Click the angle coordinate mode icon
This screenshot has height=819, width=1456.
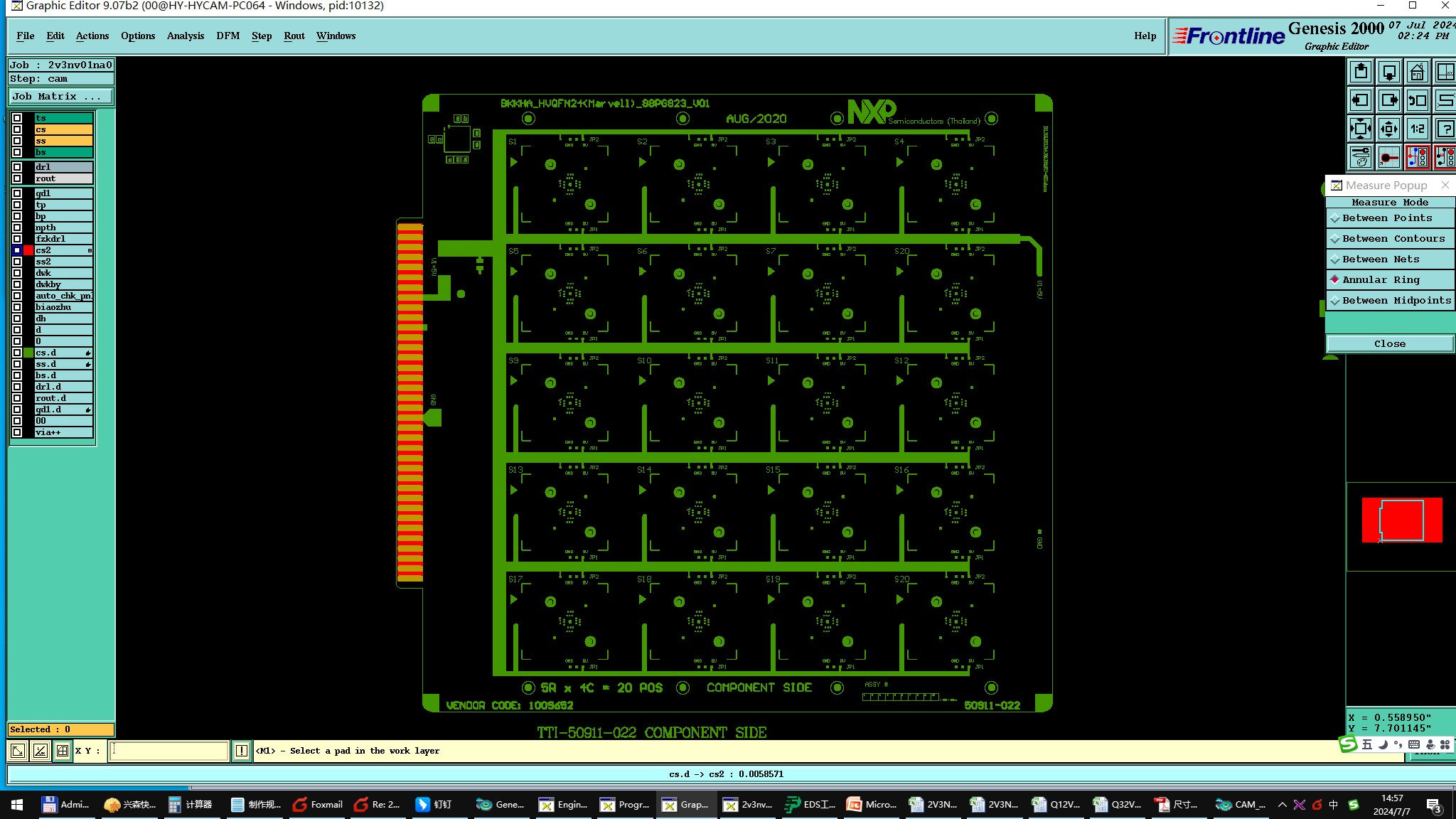coord(41,751)
